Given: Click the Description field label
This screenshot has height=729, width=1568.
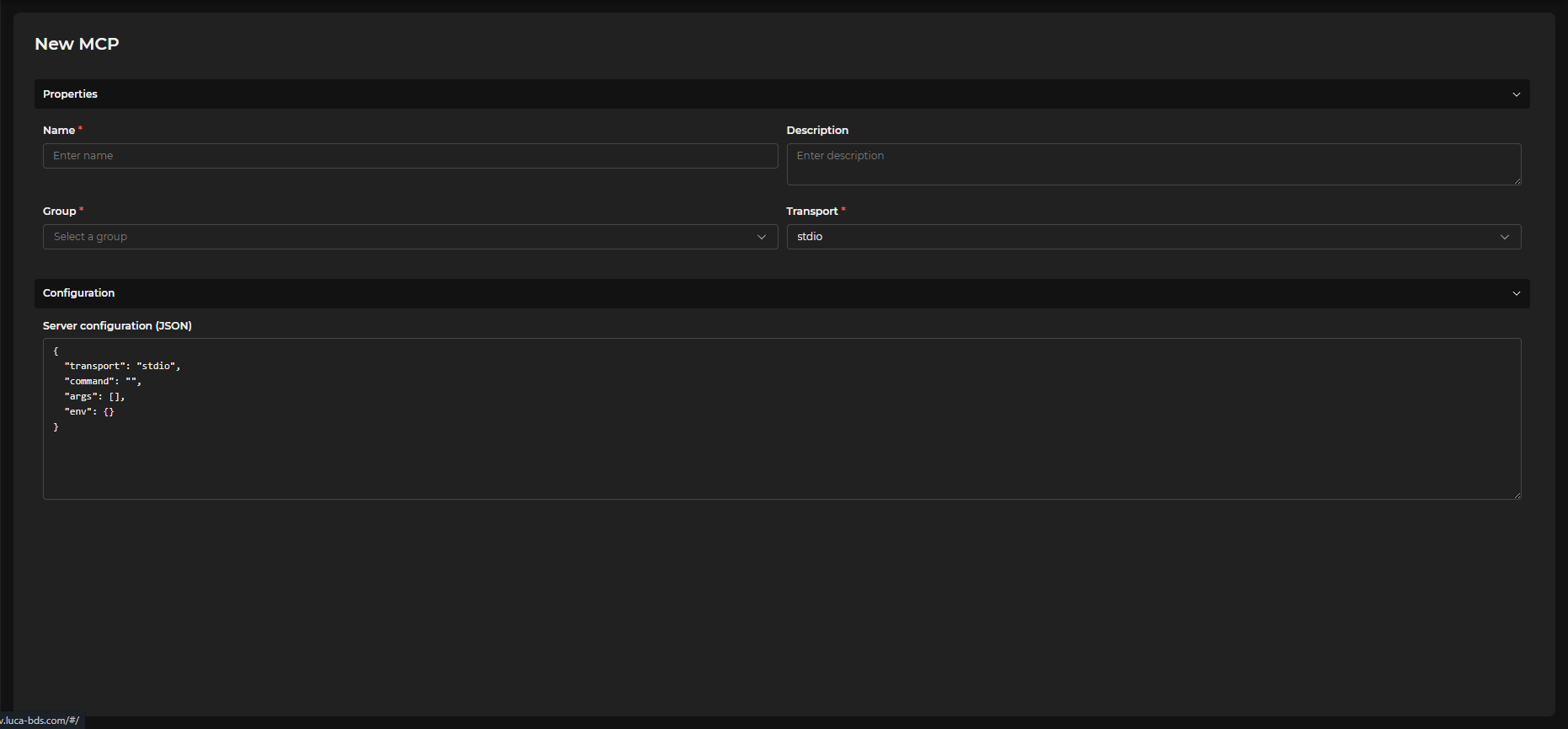Looking at the screenshot, I should coord(817,131).
